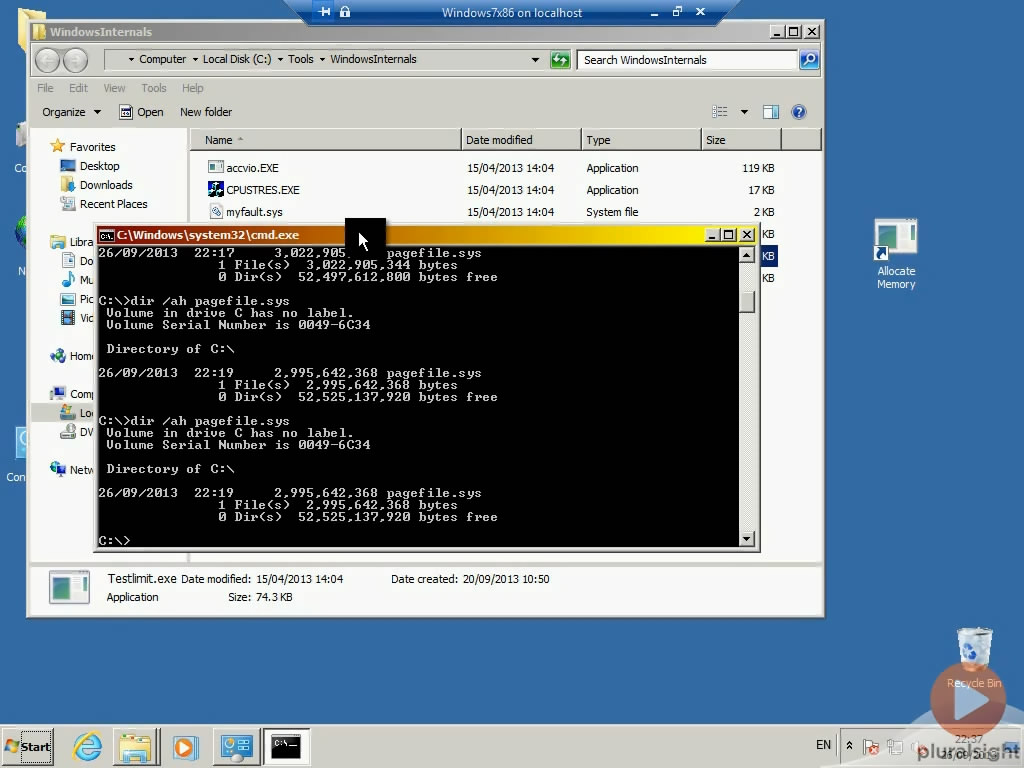Sort files by Size column
This screenshot has width=1024, height=768.
(741, 140)
